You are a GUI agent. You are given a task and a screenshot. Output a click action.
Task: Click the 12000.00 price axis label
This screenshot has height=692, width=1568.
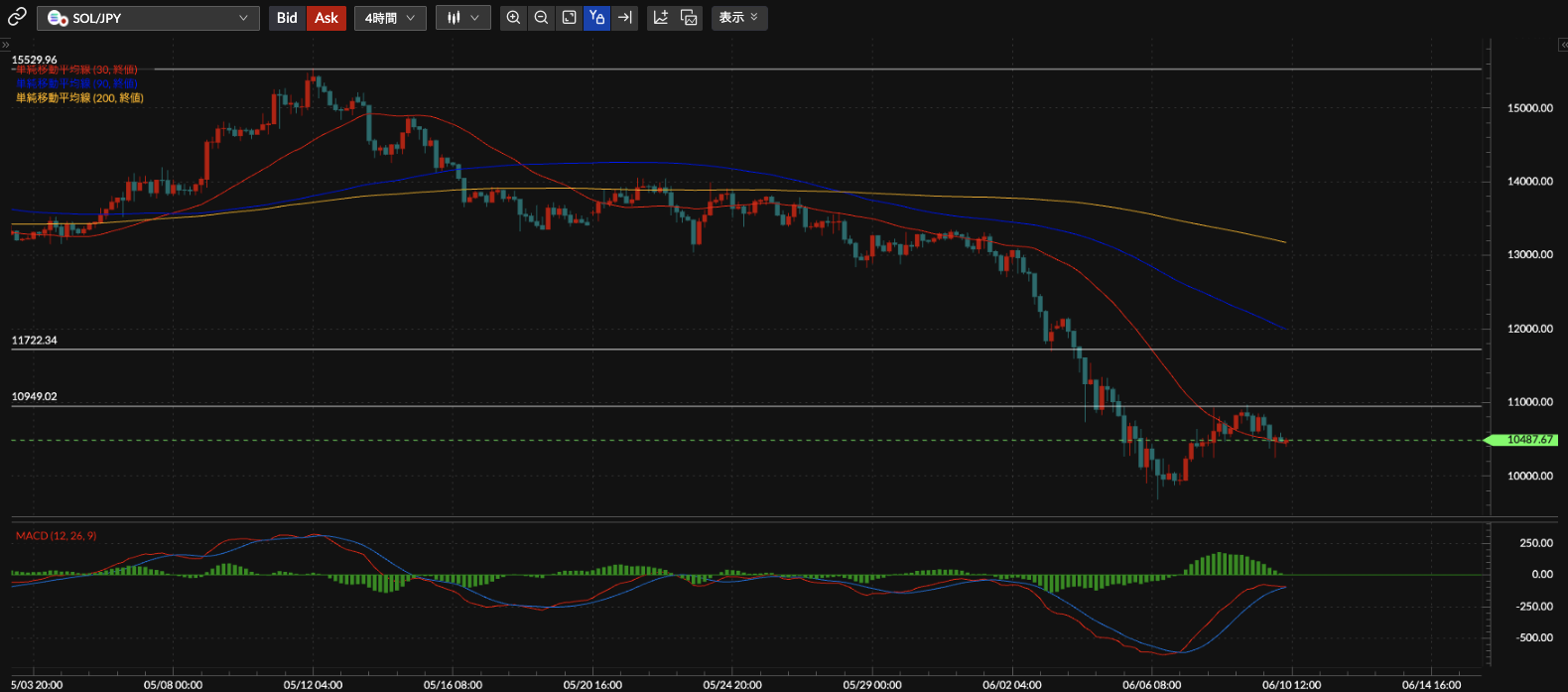[x=1529, y=329]
